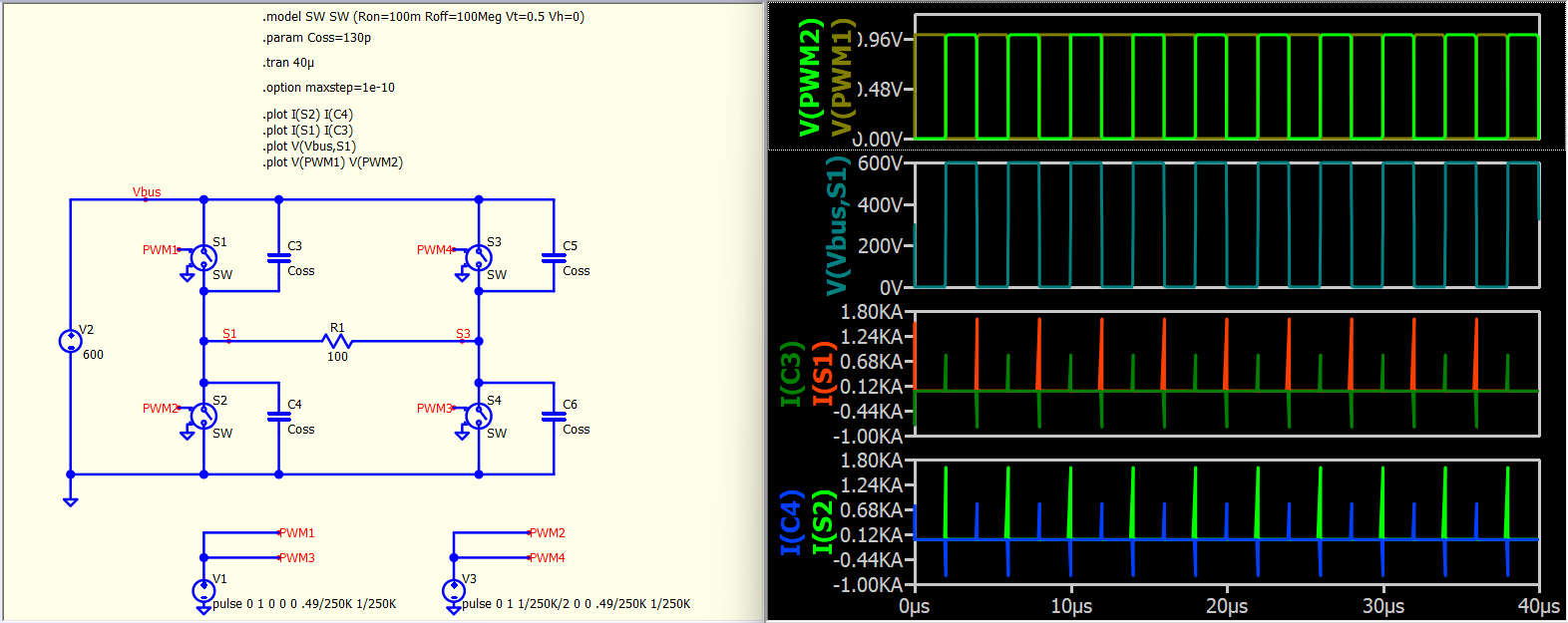Click the .model SW directive text
Image resolution: width=1568 pixels, height=623 pixels.
point(423,17)
